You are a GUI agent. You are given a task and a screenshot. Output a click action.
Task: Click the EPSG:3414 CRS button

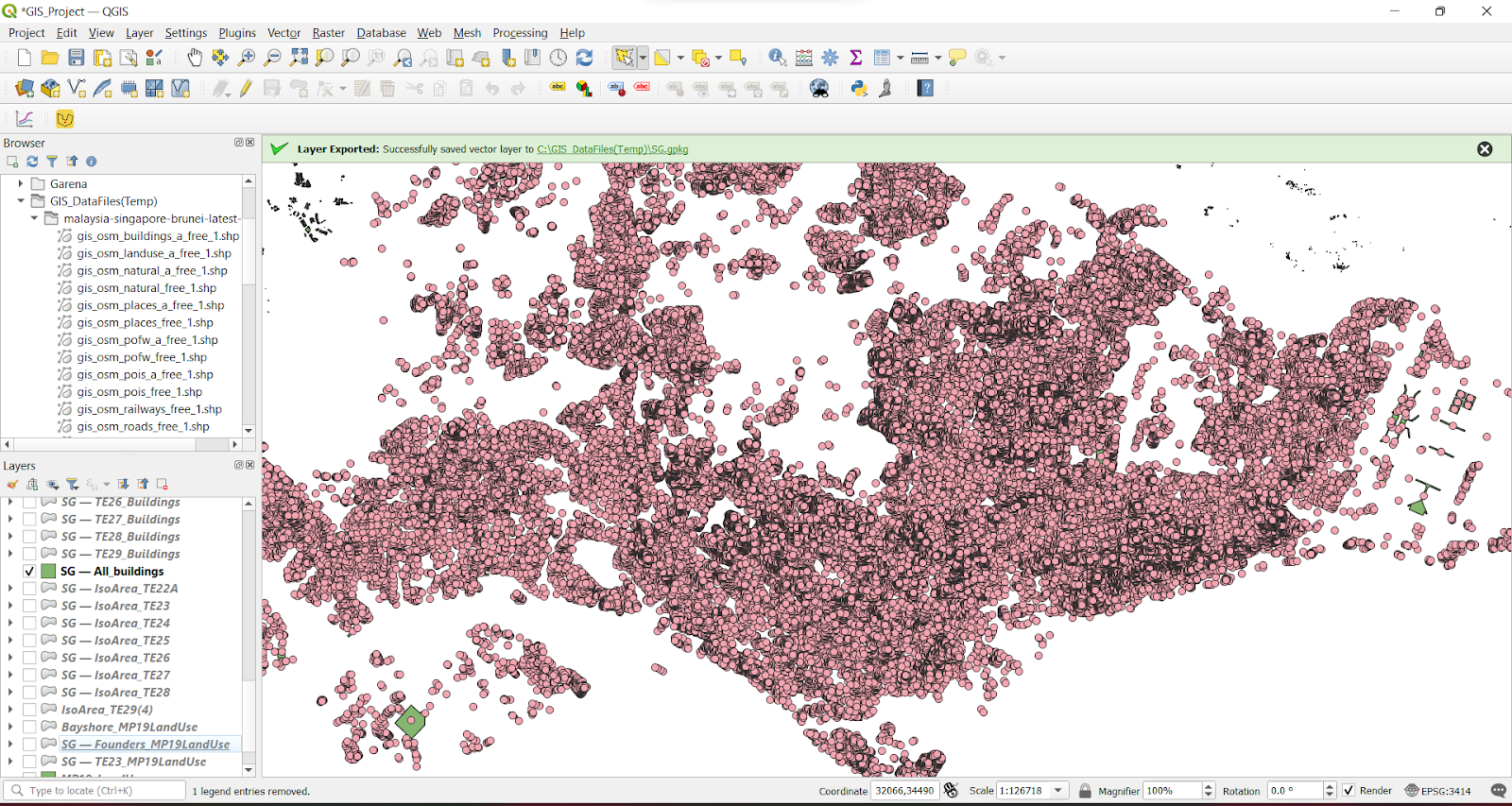[x=1437, y=791]
